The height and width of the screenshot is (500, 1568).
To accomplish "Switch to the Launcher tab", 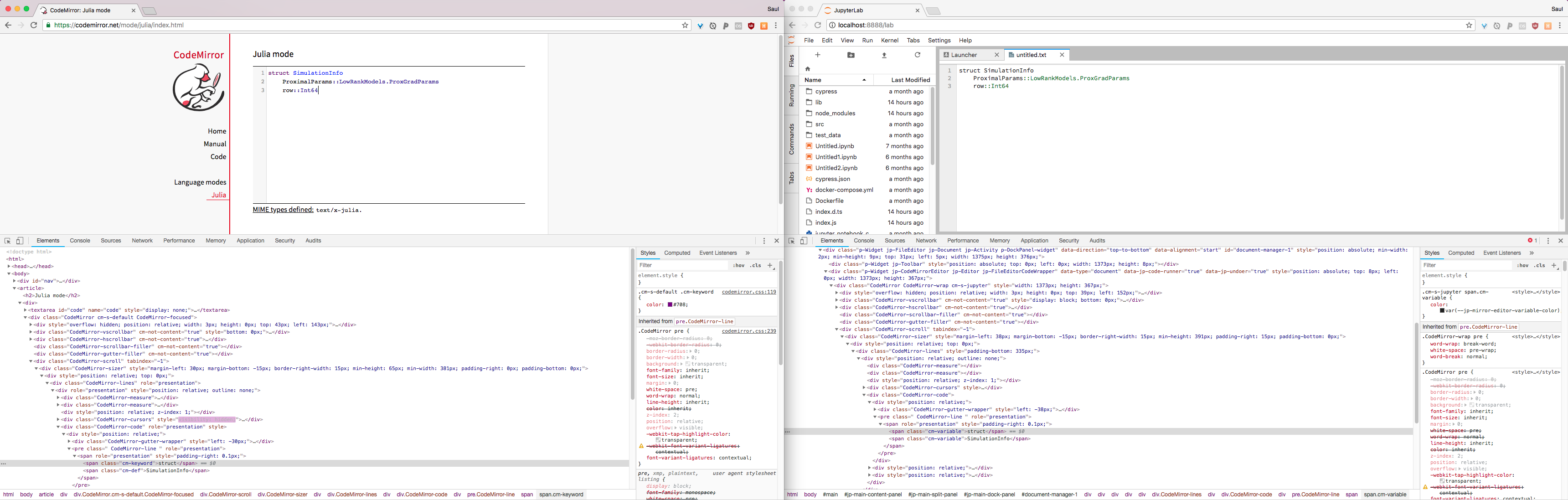I will (x=964, y=55).
